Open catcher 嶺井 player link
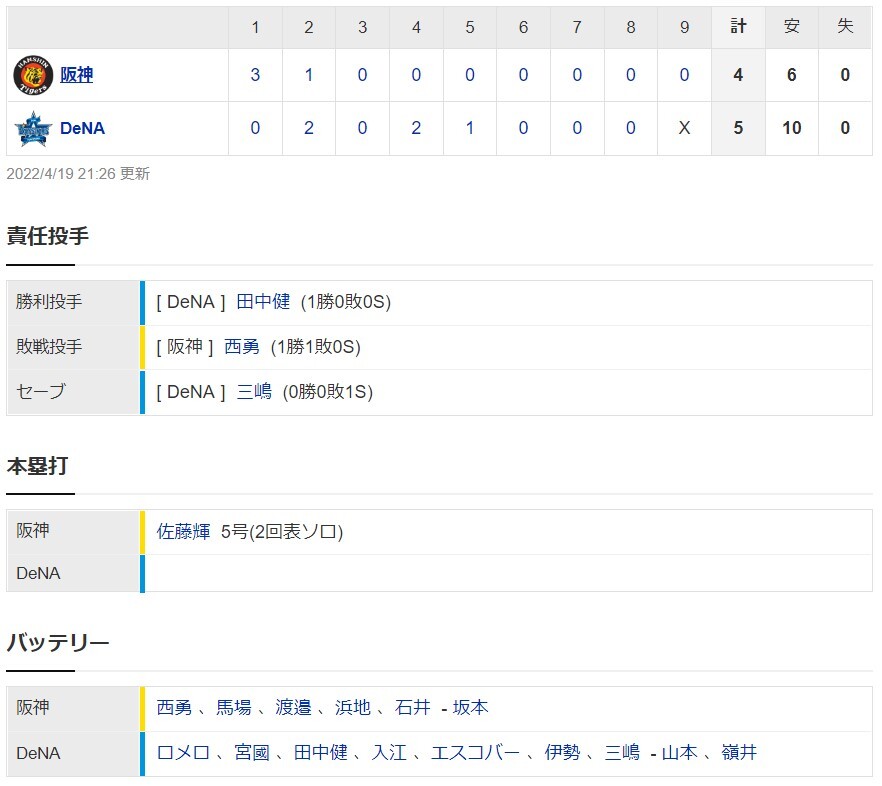882x786 pixels. (739, 753)
